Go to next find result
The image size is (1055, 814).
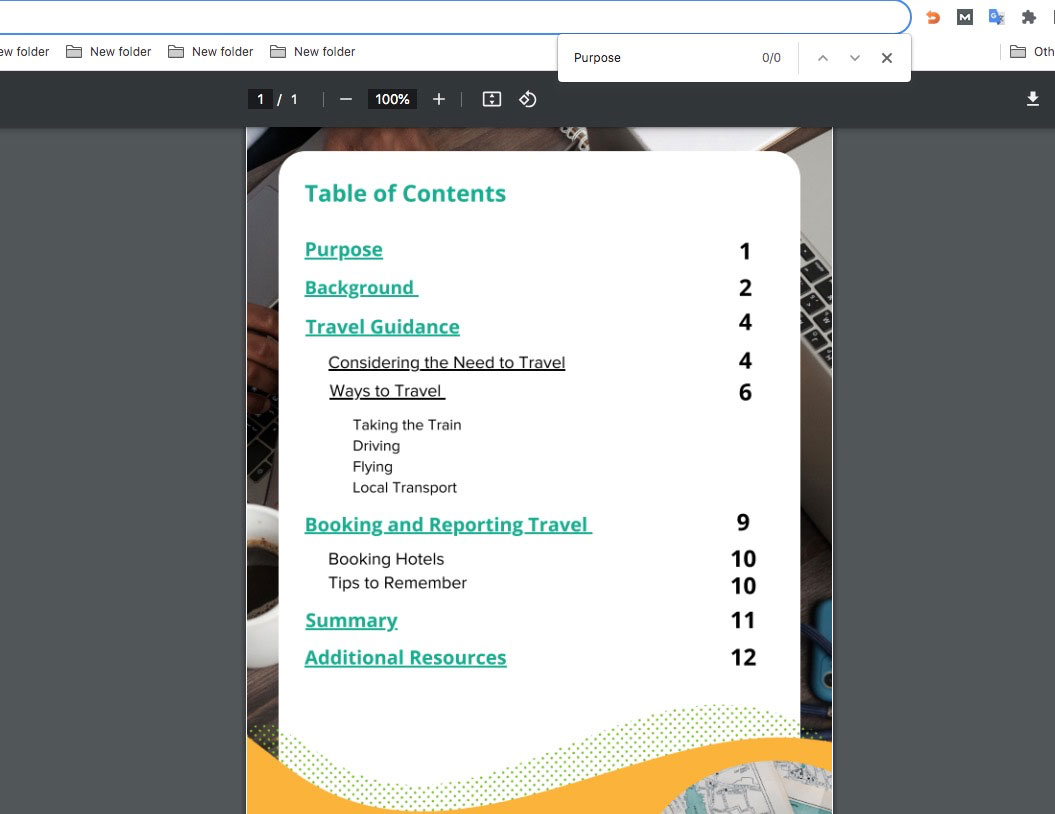coord(854,58)
